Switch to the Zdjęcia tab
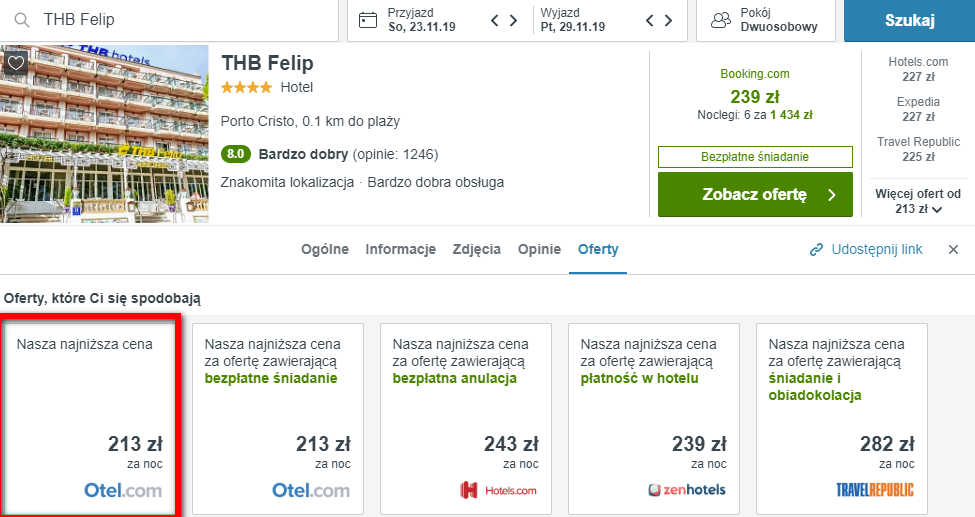Image resolution: width=975 pixels, height=517 pixels. tap(477, 249)
